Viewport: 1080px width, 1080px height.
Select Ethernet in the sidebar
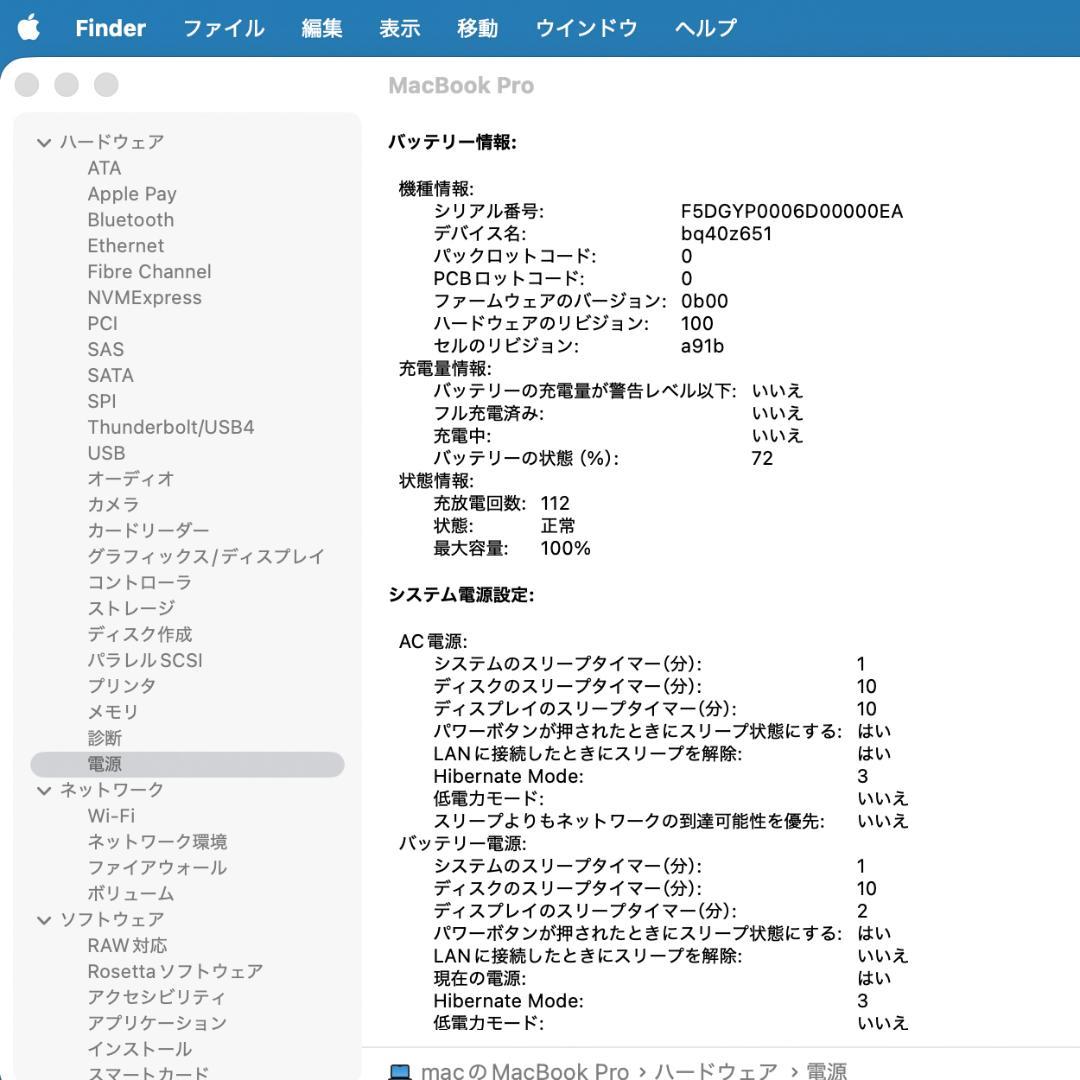tap(125, 246)
